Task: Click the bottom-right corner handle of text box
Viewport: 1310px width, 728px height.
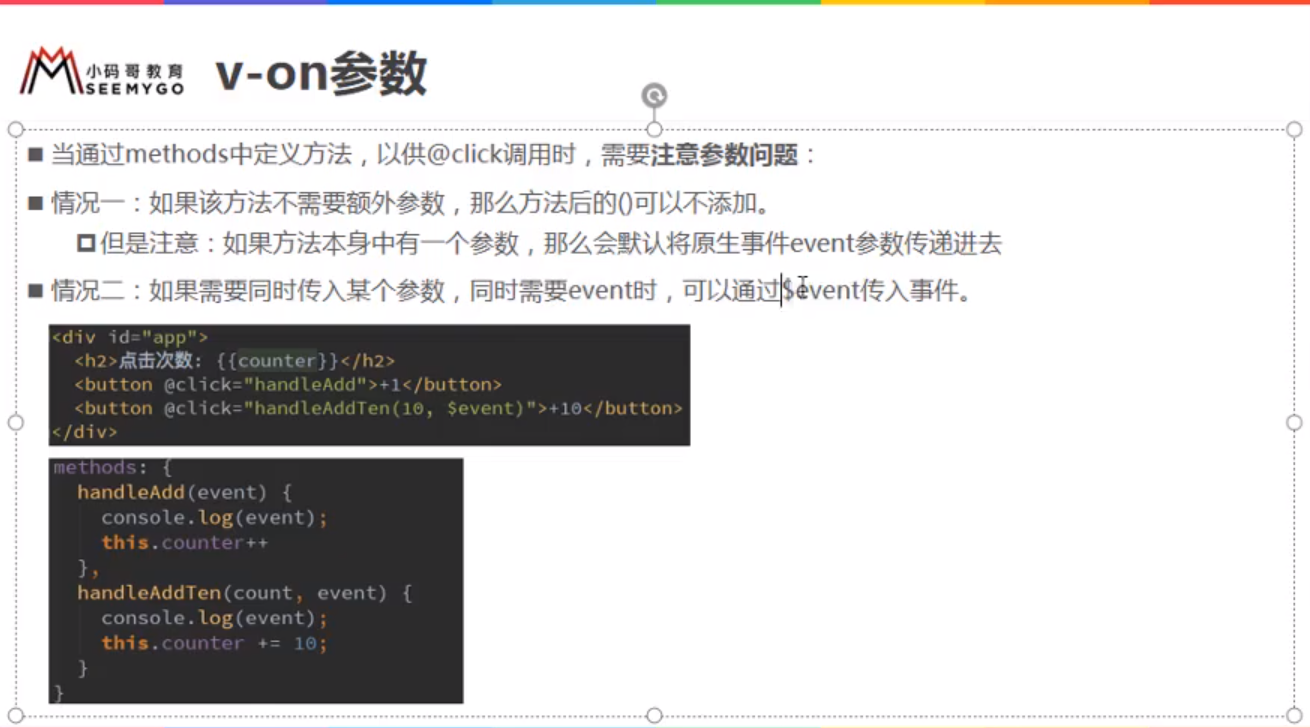Action: [1294, 715]
